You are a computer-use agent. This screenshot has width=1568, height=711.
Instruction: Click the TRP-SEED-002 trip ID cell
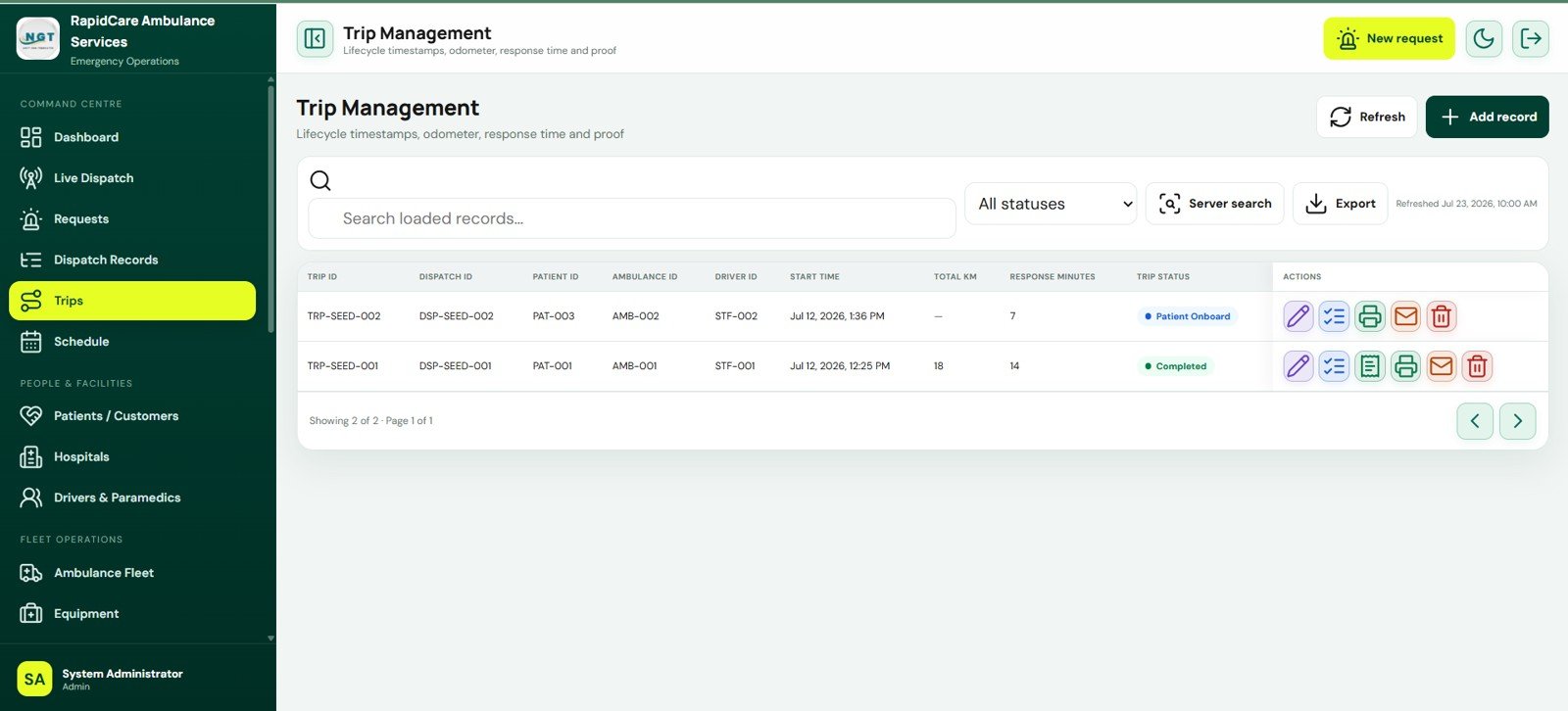344,316
